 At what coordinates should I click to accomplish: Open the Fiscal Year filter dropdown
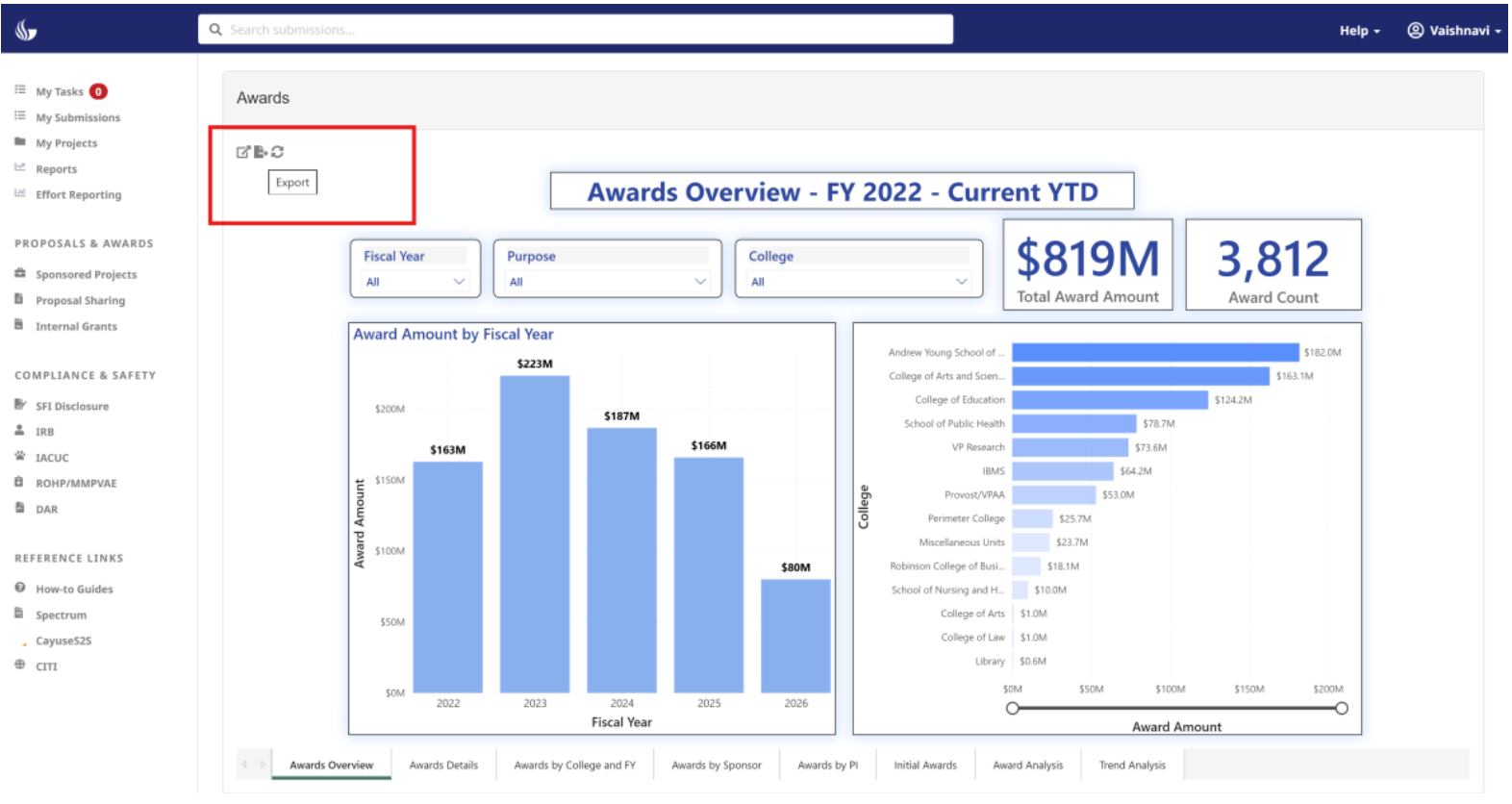(x=415, y=282)
